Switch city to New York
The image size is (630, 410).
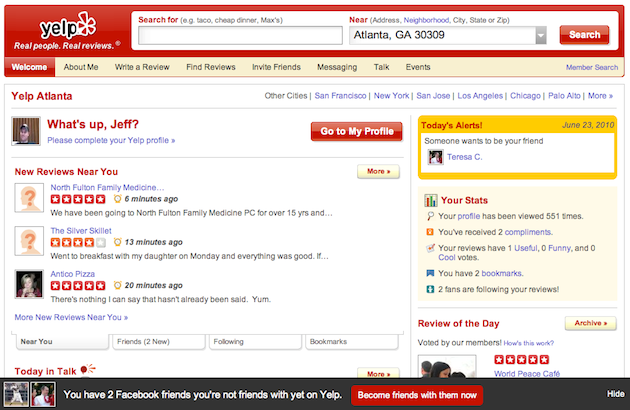tap(391, 96)
